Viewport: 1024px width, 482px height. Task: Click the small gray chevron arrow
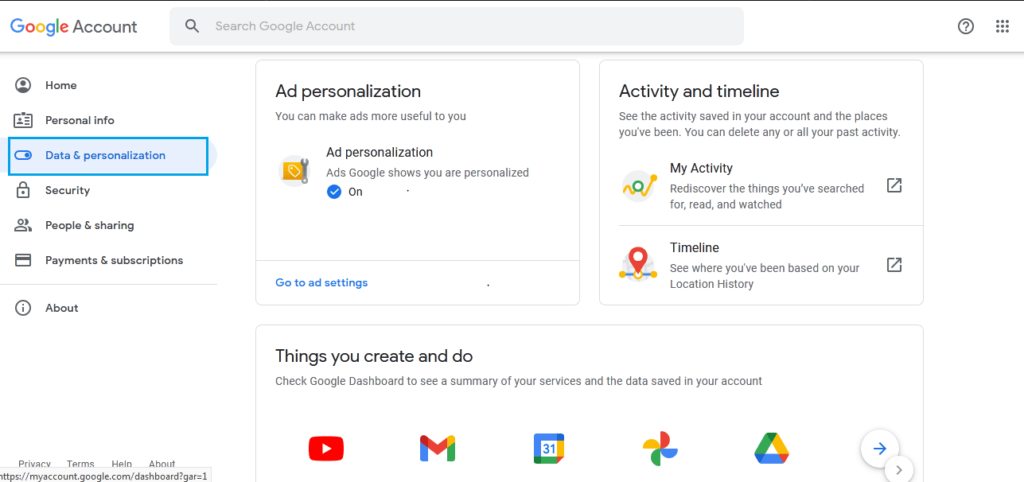pyautogui.click(x=899, y=469)
